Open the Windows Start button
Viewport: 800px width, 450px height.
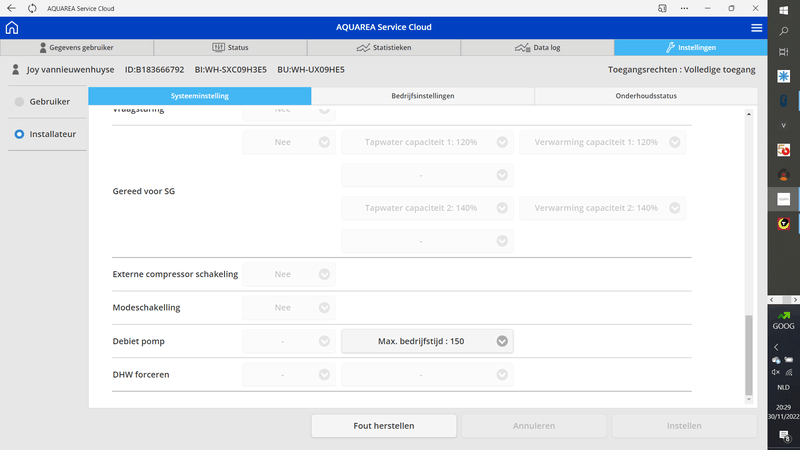pyautogui.click(x=784, y=10)
